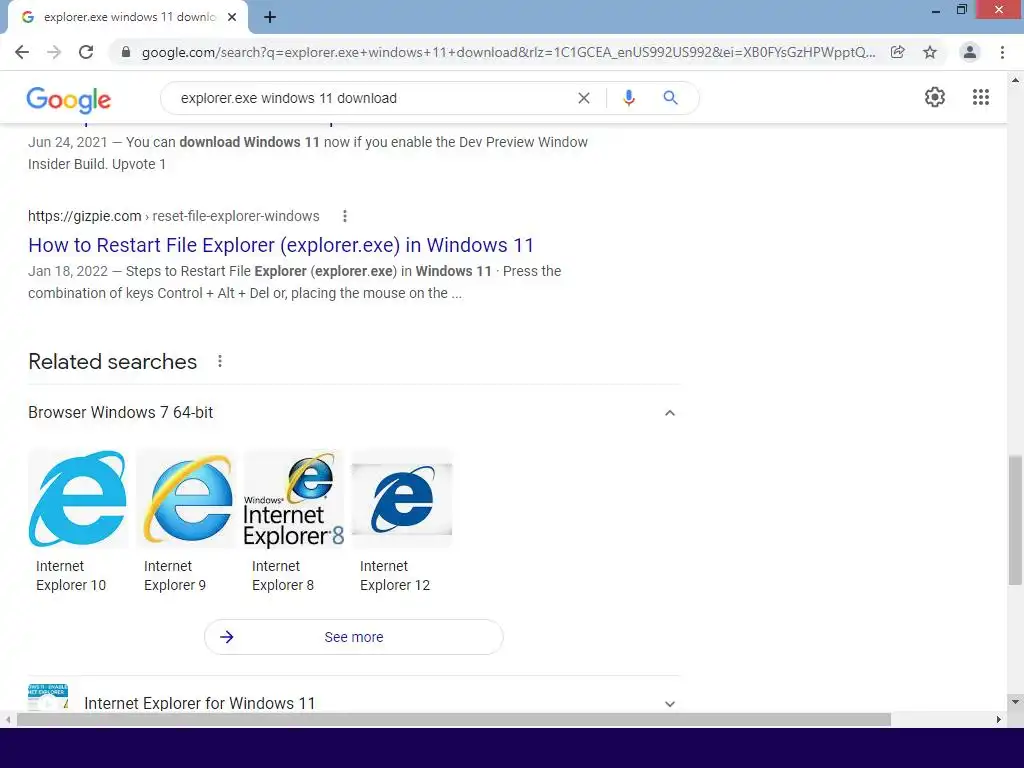The image size is (1024, 768).
Task: Open How to Restart File Explorer result
Action: [x=281, y=245]
